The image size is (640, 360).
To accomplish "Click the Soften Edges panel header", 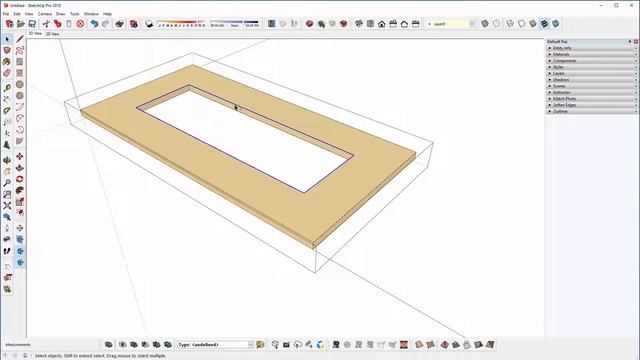I will pos(592,105).
